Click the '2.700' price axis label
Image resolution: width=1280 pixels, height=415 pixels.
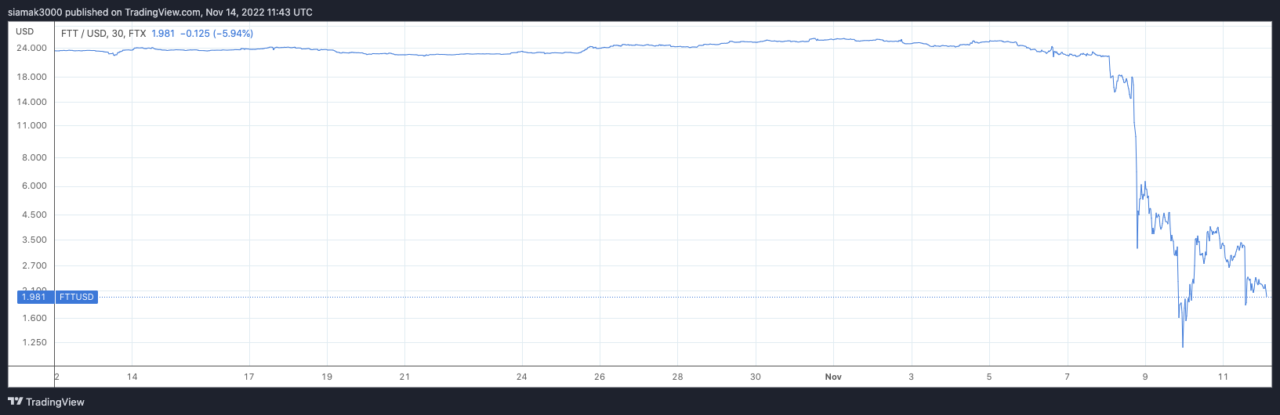pyautogui.click(x=34, y=266)
